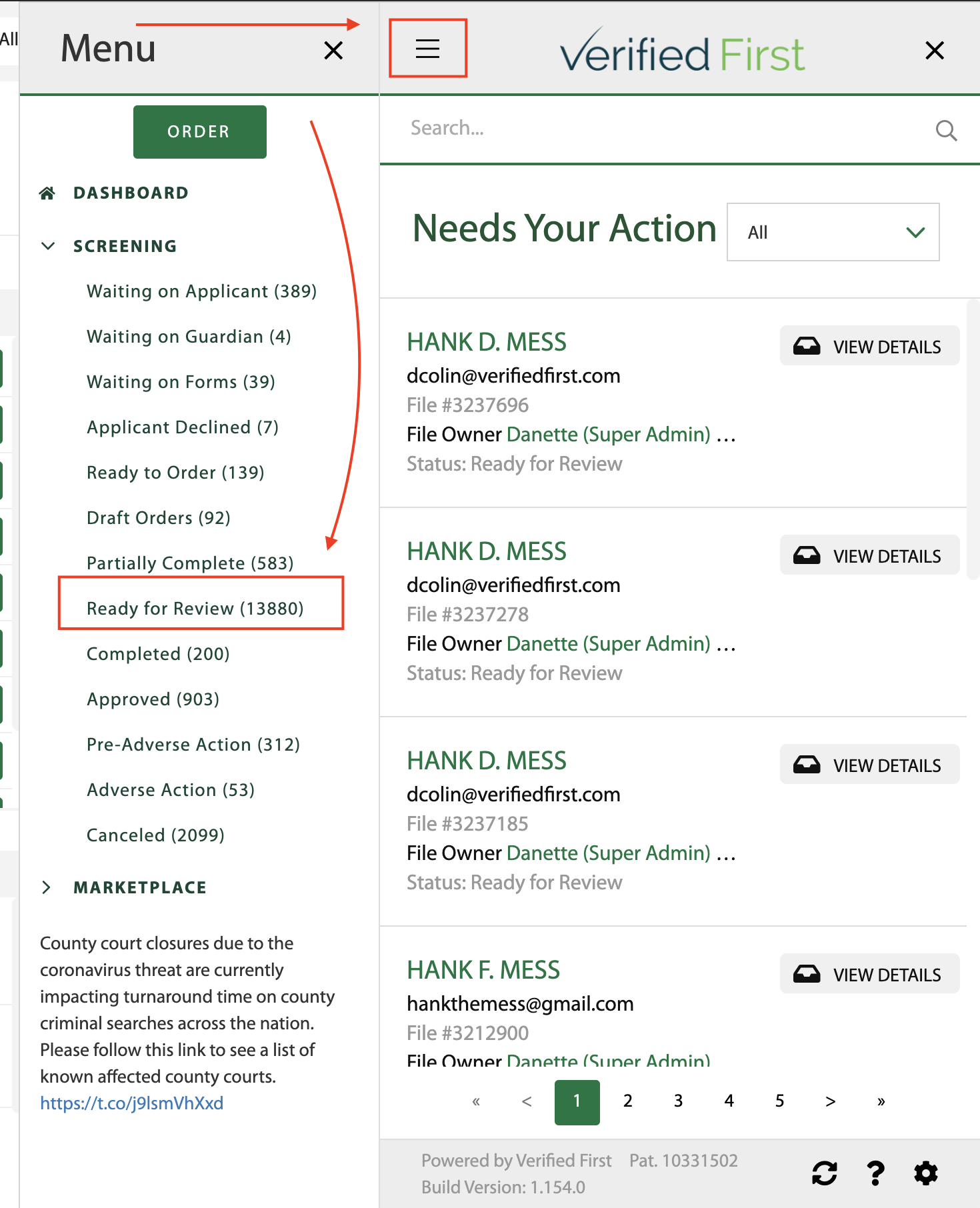Select Waiting on Guardian (4)
This screenshot has width=980, height=1208.
[189, 337]
